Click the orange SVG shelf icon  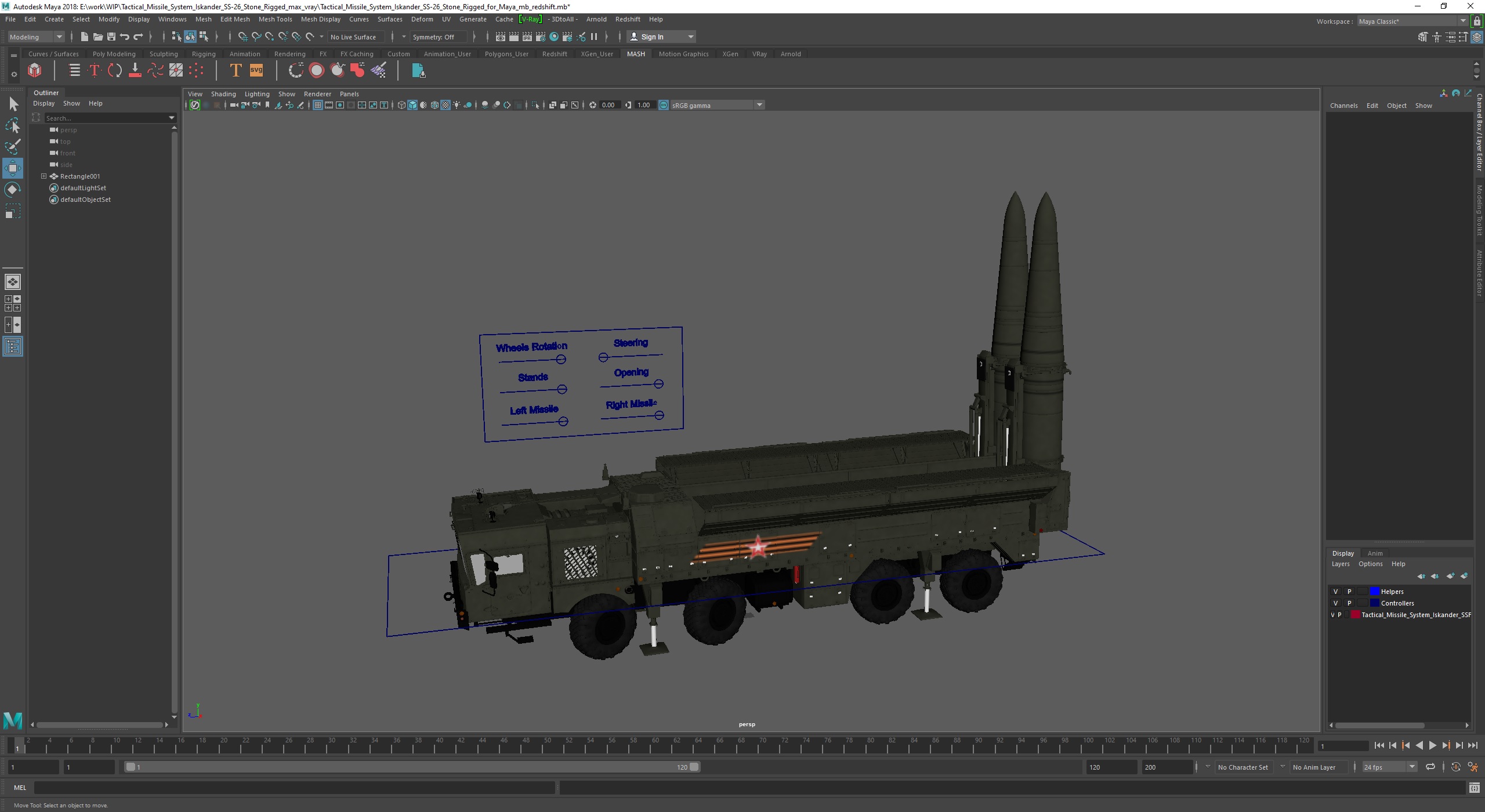[256, 71]
